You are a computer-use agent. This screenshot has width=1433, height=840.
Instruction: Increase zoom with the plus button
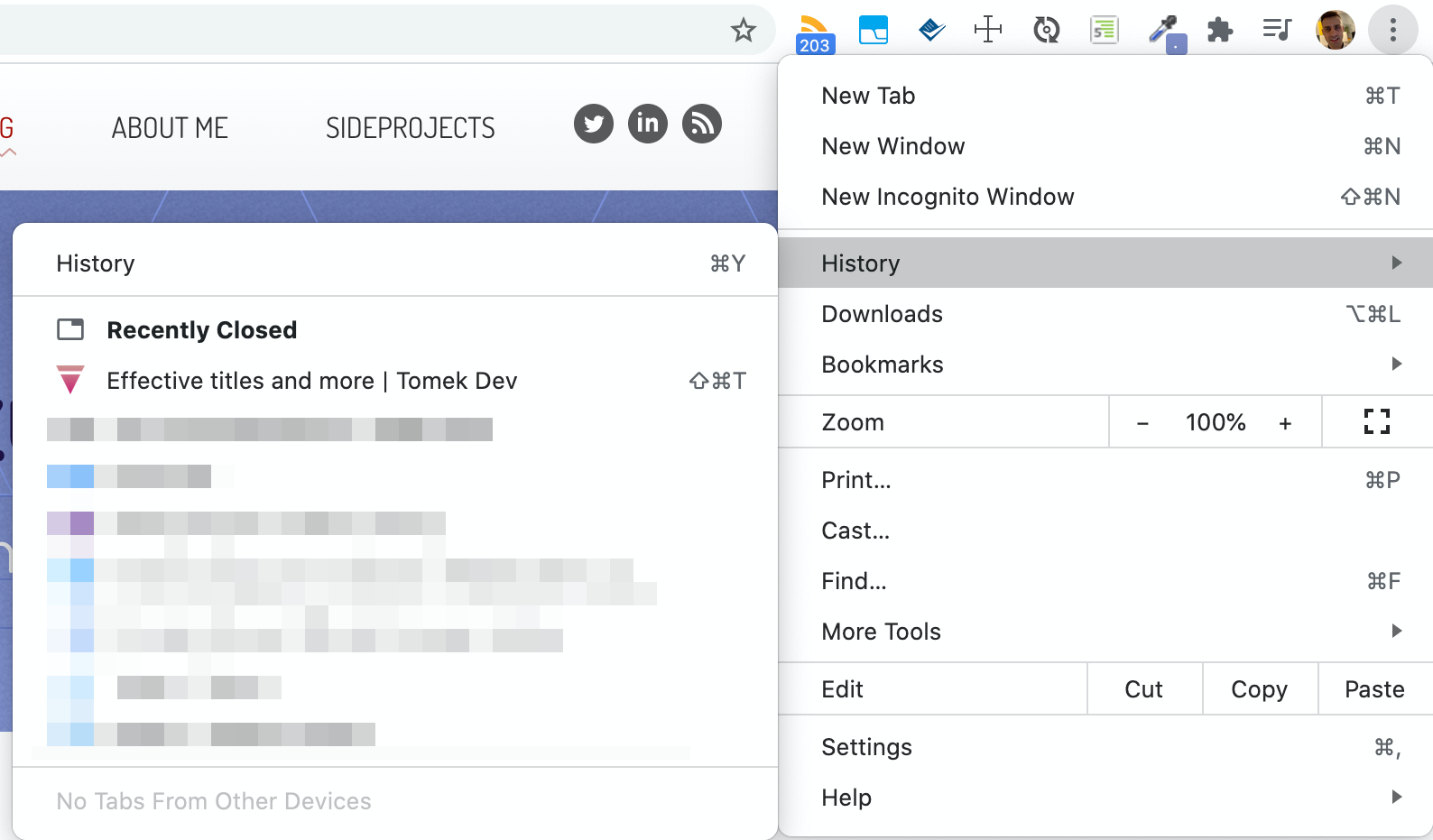1285,422
